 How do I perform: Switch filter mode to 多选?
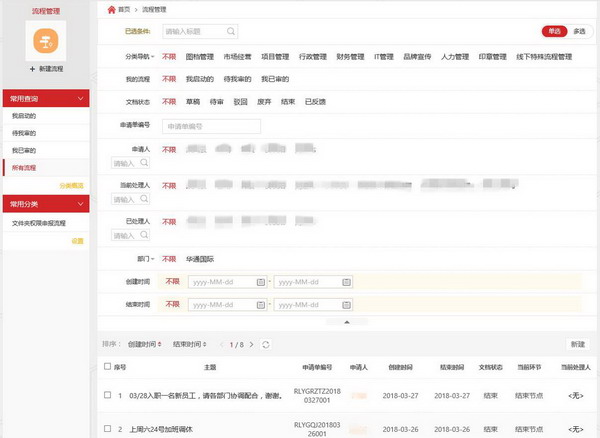click(579, 31)
